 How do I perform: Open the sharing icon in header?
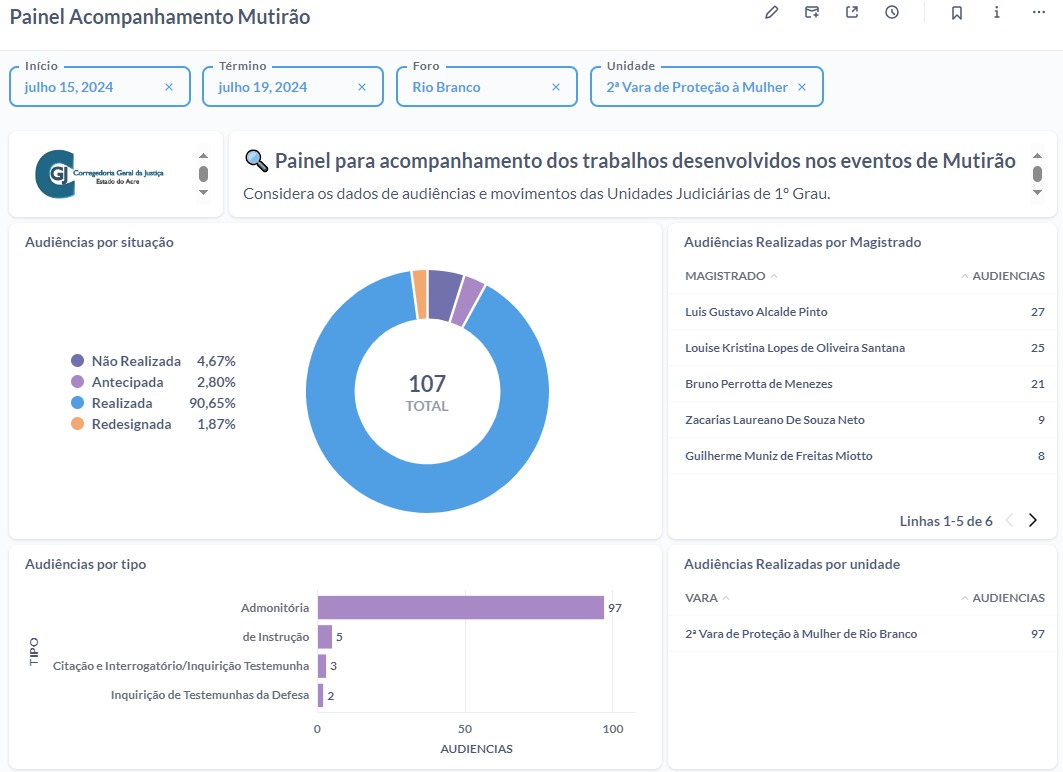click(852, 12)
